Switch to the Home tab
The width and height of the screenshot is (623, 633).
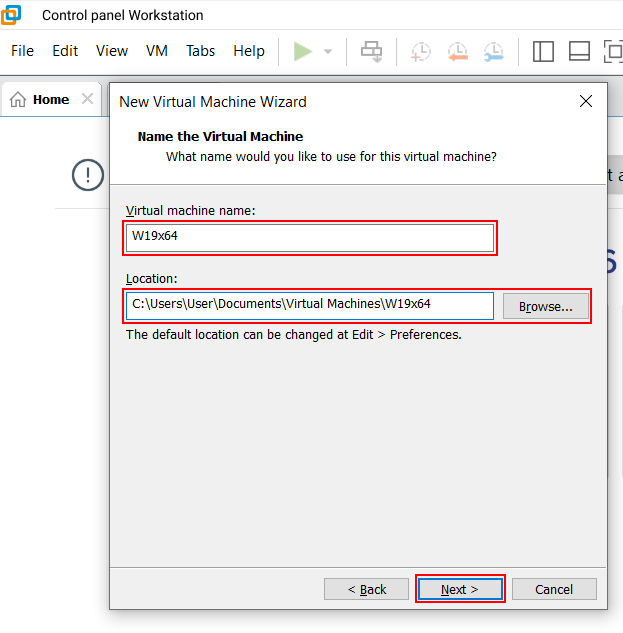[42, 100]
